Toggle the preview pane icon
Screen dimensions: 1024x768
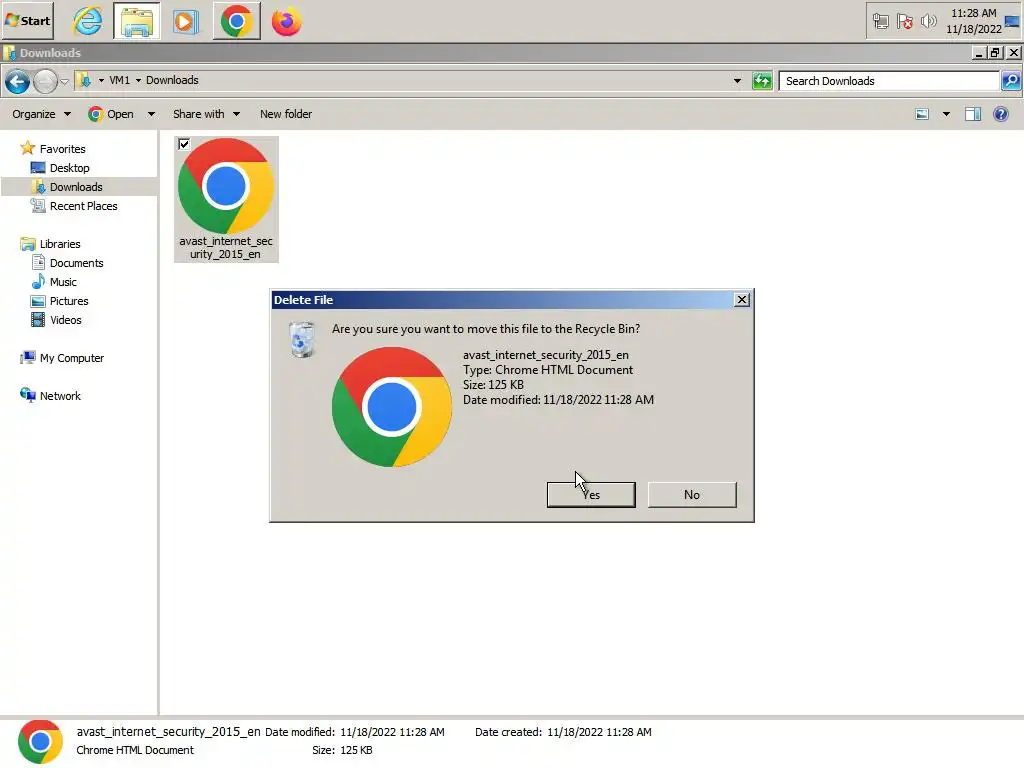tap(973, 114)
